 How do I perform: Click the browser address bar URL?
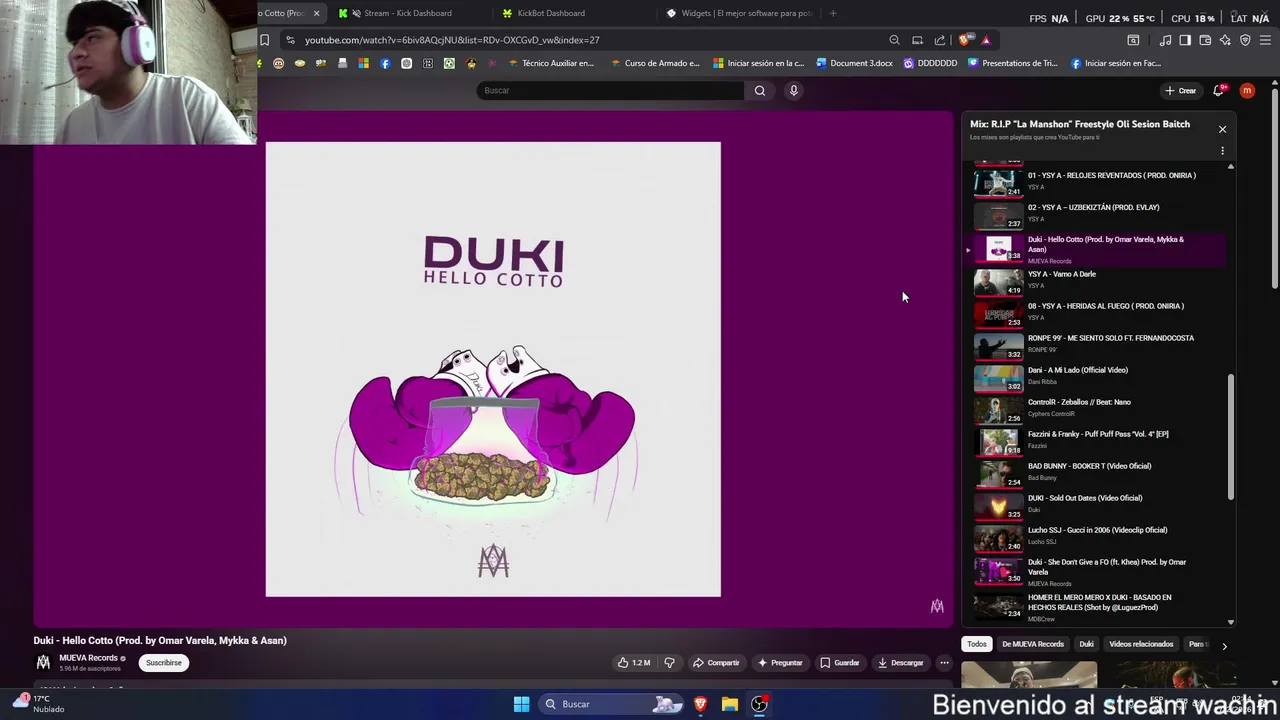pyautogui.click(x=452, y=40)
